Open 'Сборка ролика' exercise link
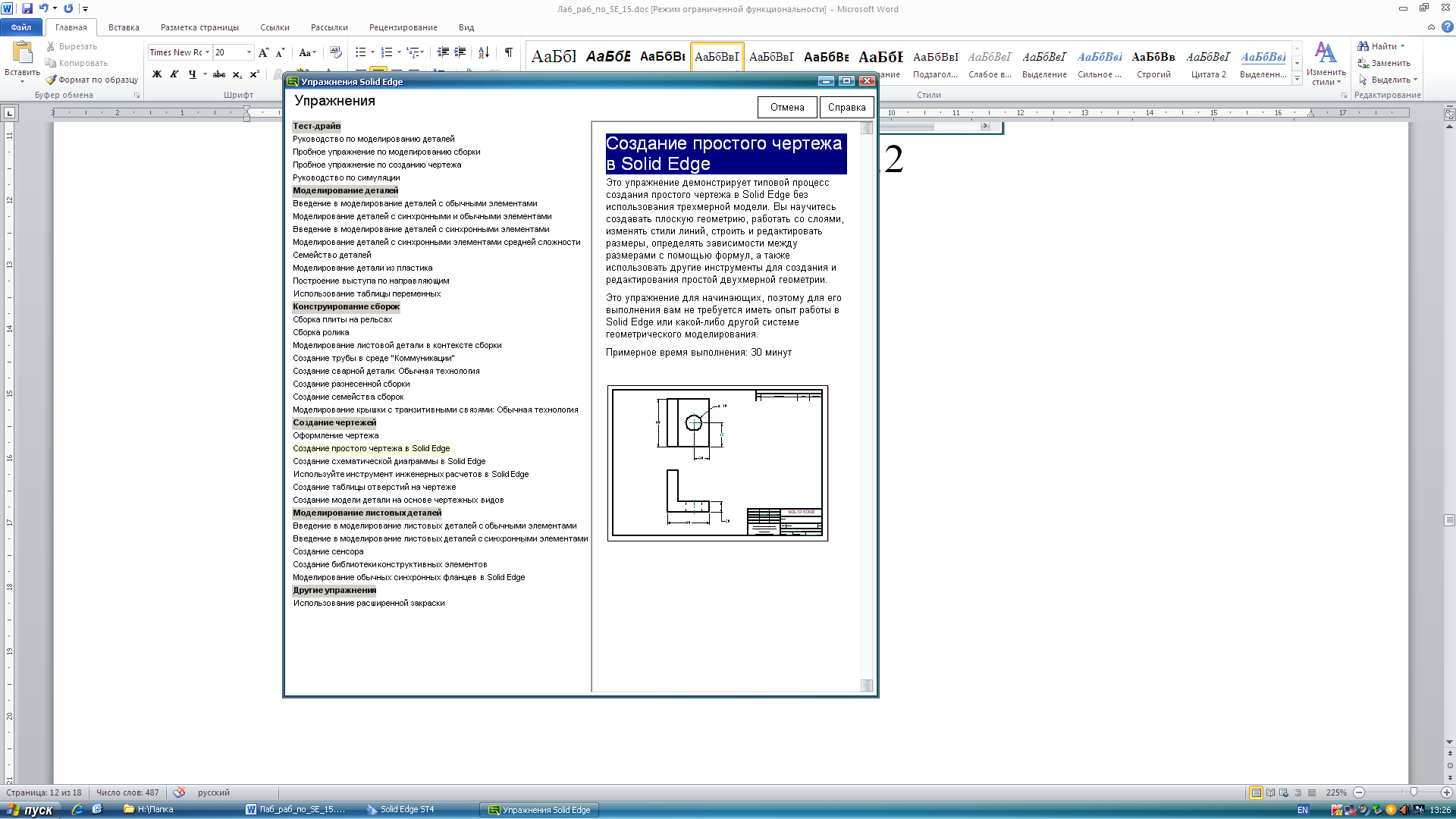This screenshot has height=819, width=1456. pos(321,332)
